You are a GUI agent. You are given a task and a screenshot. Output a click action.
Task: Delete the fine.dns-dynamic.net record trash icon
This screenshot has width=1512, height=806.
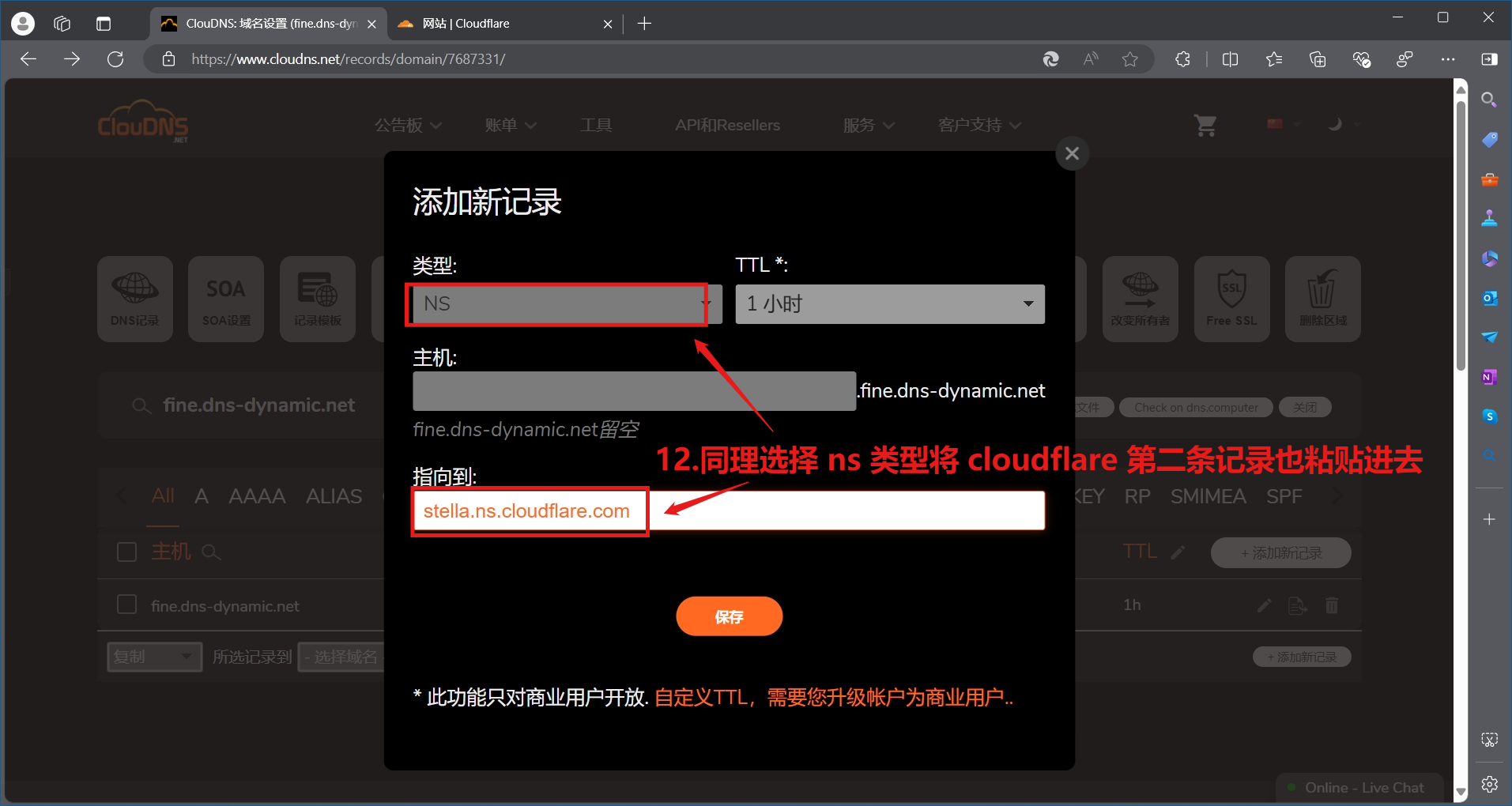click(1332, 605)
